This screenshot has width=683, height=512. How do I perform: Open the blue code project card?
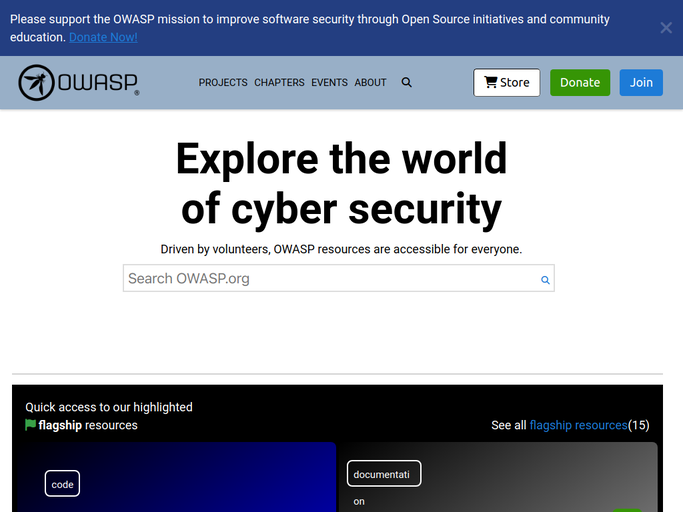pyautogui.click(x=177, y=477)
